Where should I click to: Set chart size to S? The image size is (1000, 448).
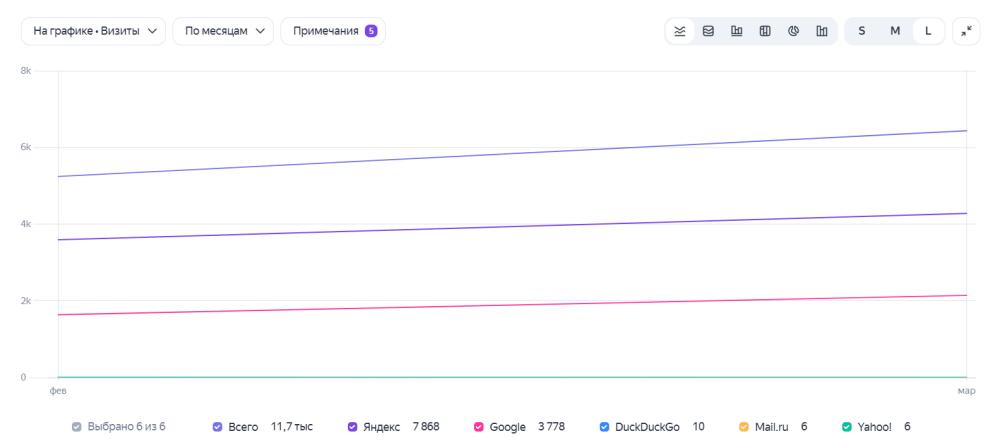(x=862, y=31)
